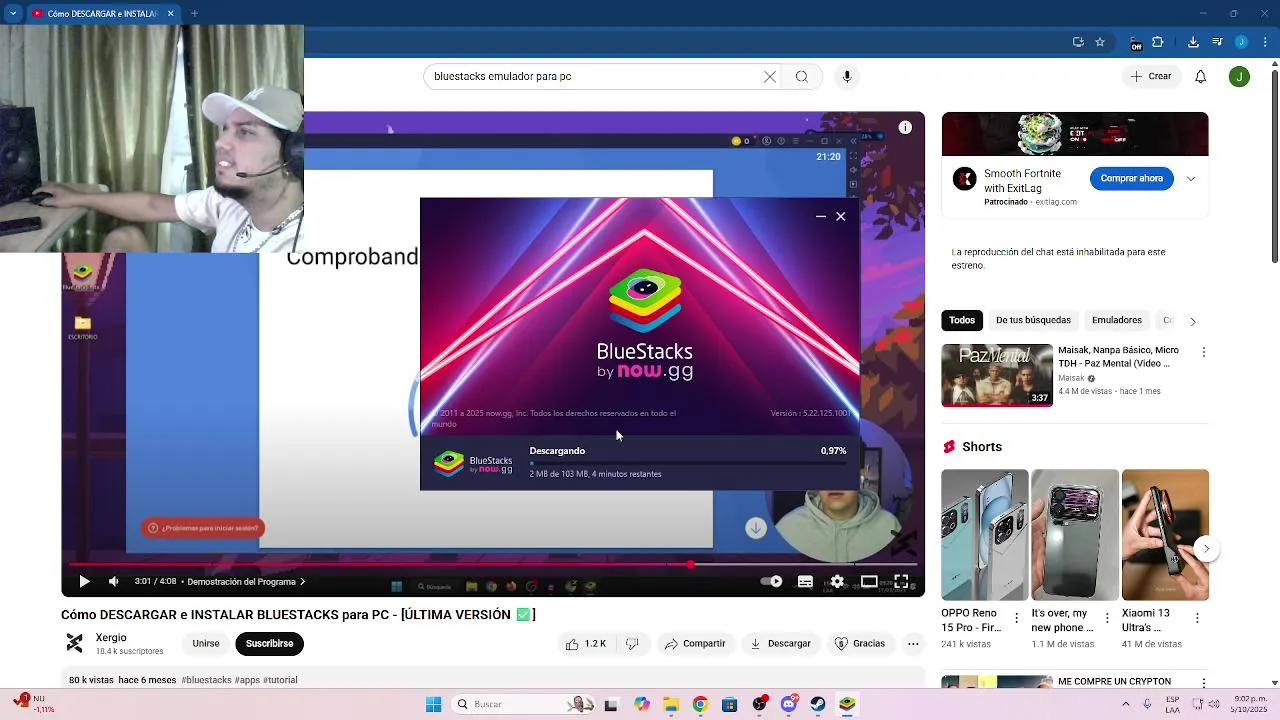Toggle video autoplay switch

click(x=771, y=581)
